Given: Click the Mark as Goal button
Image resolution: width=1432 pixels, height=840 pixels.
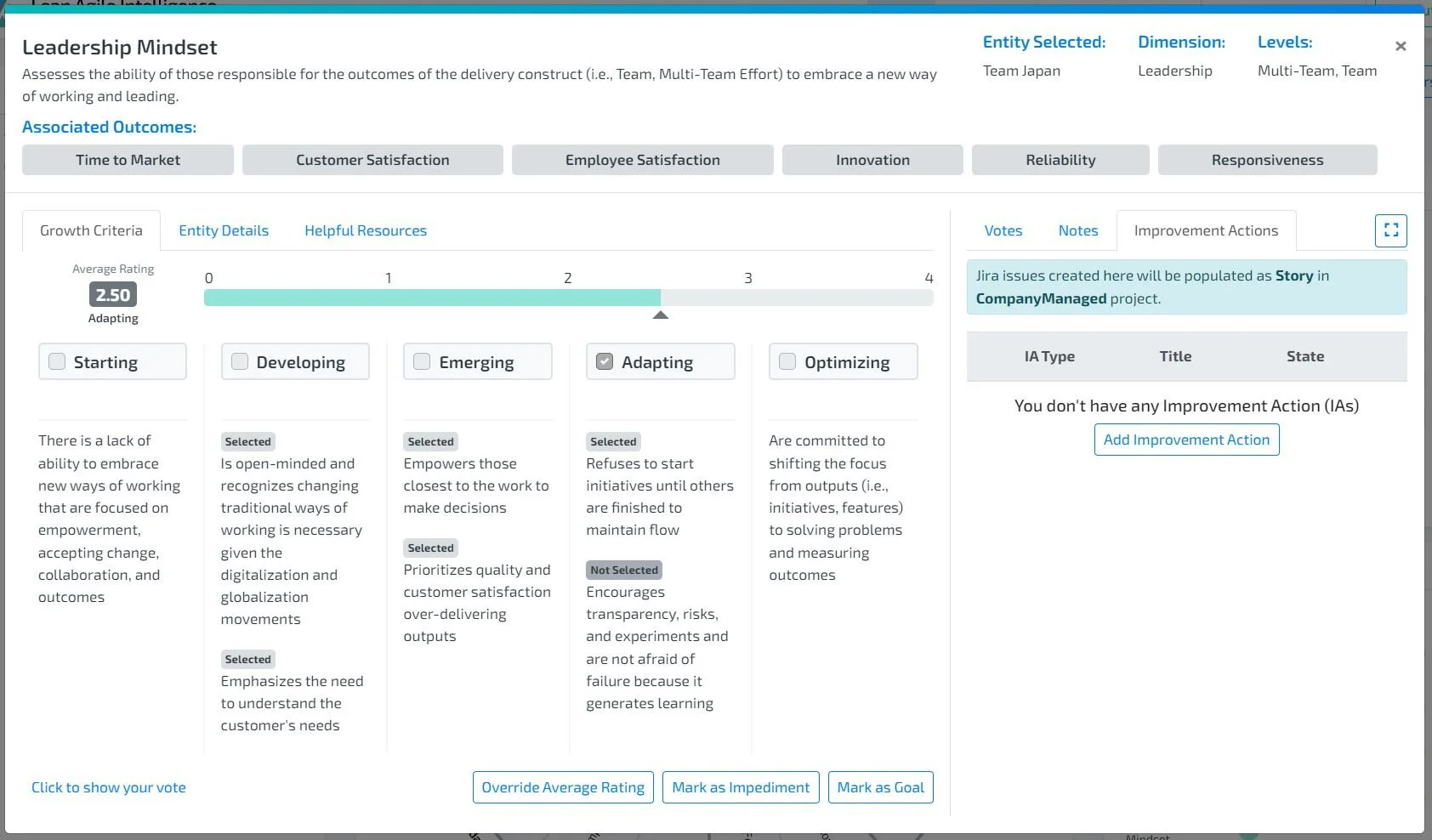Looking at the screenshot, I should (x=880, y=786).
